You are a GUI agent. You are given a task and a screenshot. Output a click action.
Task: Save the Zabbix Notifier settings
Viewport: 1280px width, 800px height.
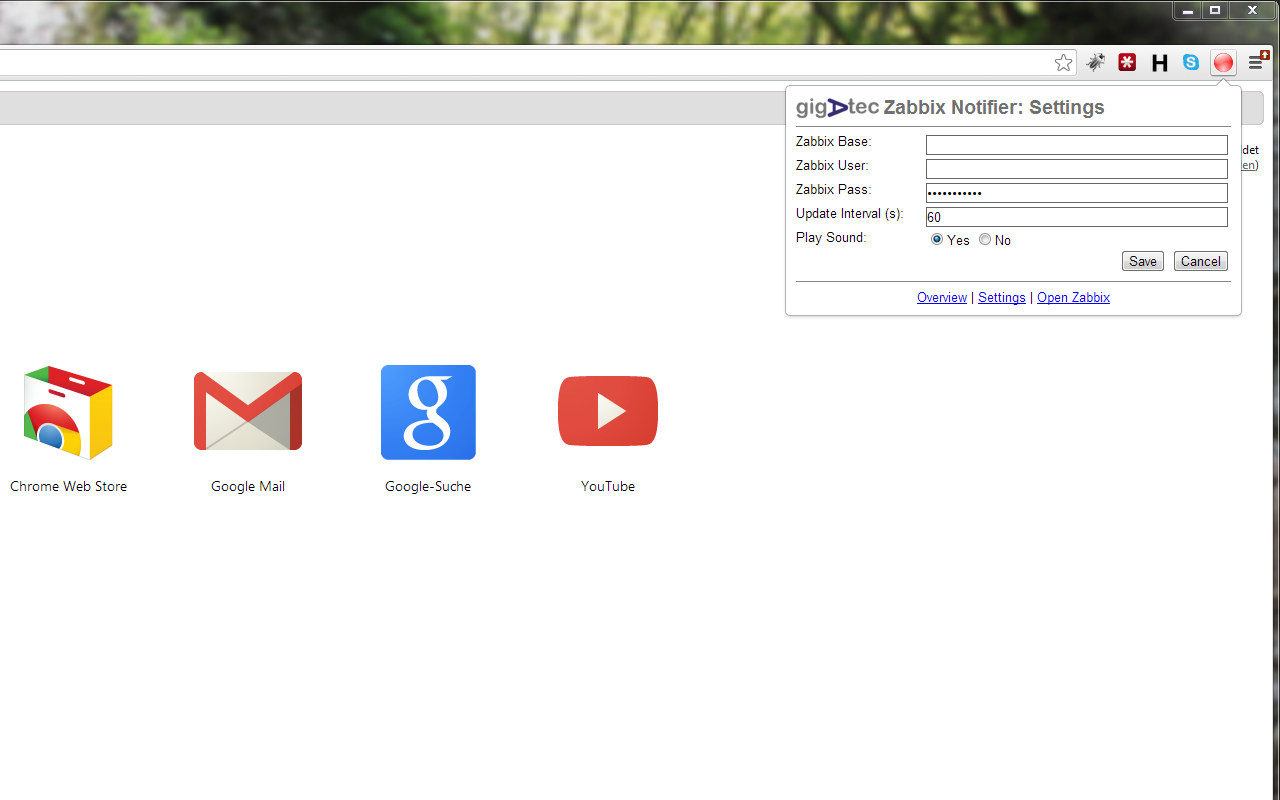1143,261
